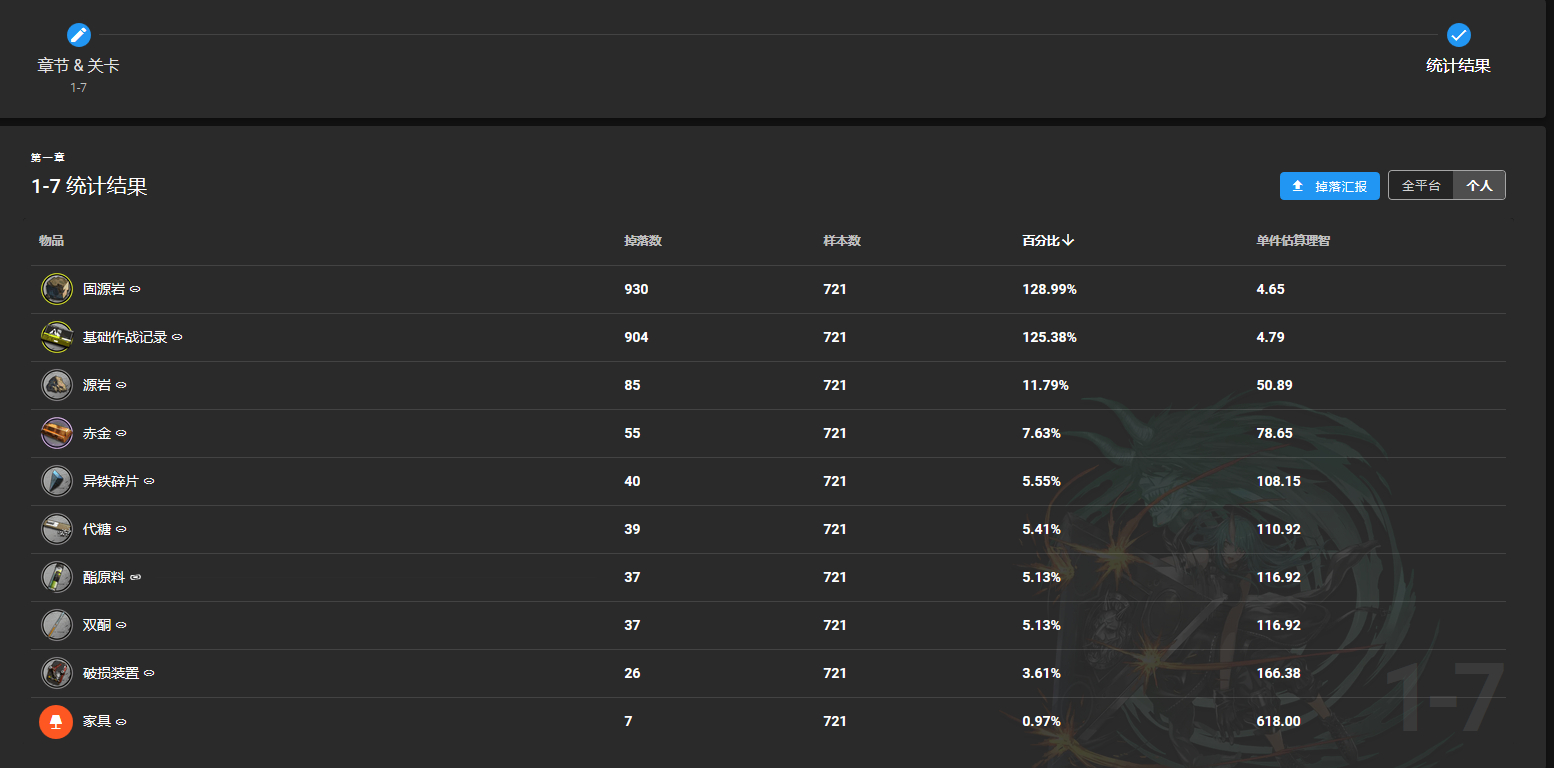1554x768 pixels.
Task: Select the 统计结果 step
Action: click(x=1458, y=65)
